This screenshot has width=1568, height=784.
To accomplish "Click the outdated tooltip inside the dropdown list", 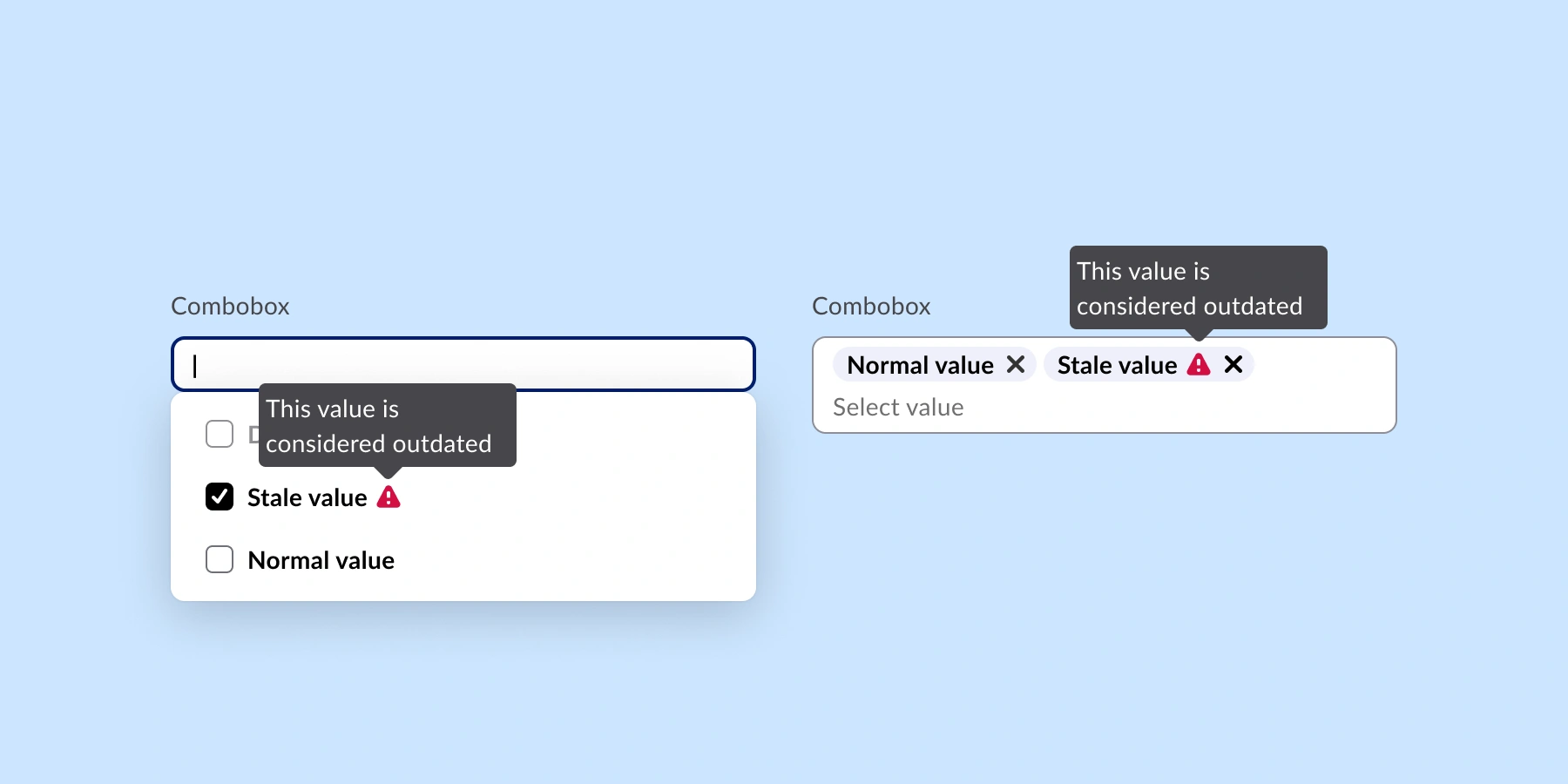I will point(387,425).
